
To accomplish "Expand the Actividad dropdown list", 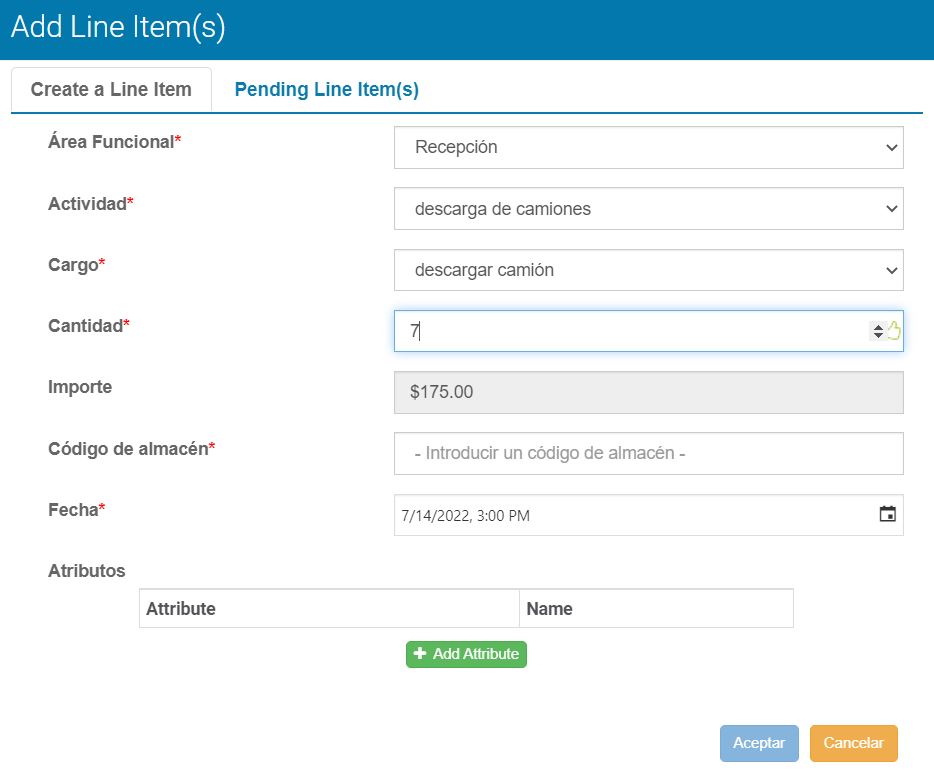I will [648, 209].
